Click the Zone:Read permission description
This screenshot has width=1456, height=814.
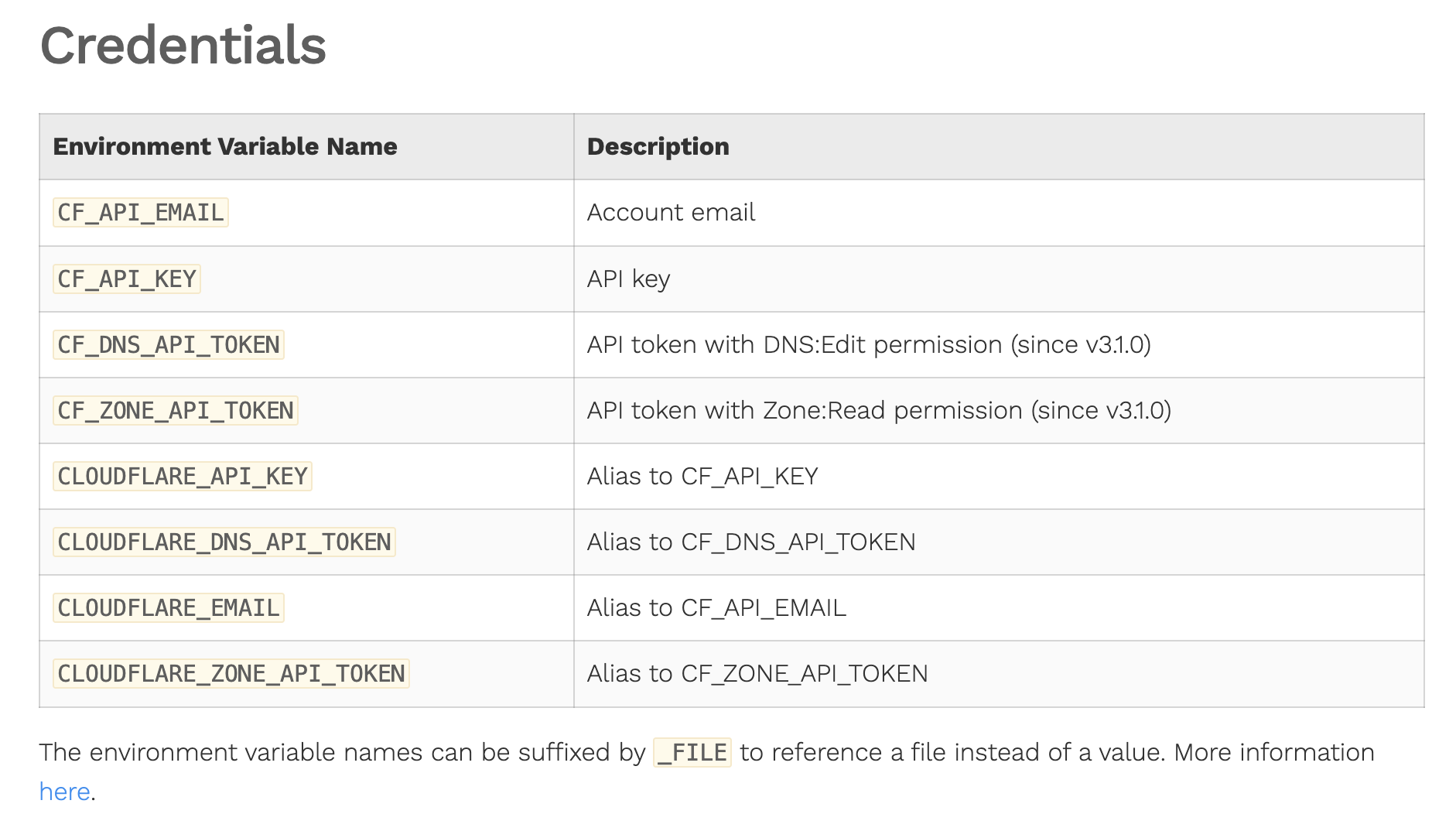click(878, 410)
